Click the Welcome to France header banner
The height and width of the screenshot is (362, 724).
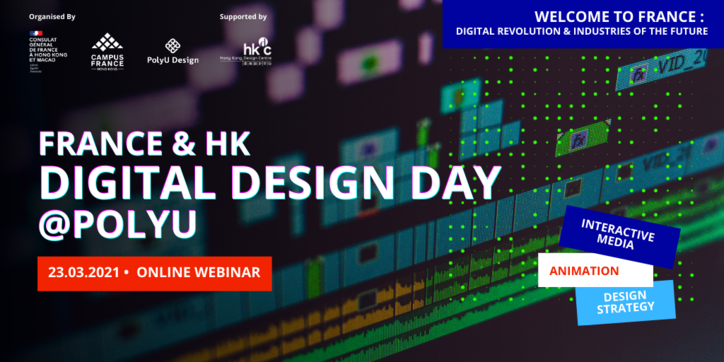(x=583, y=24)
